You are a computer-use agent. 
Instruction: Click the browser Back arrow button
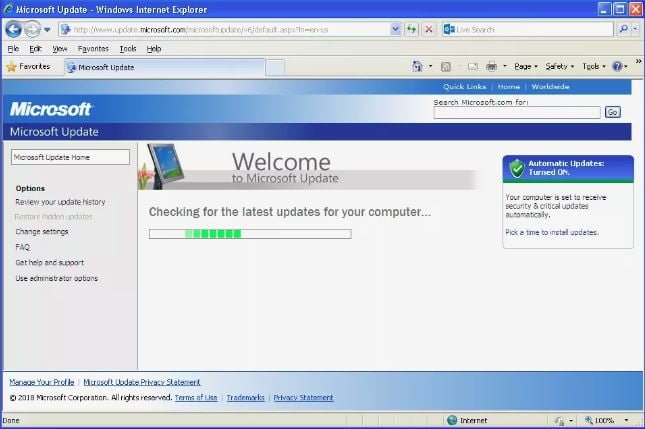(13, 29)
